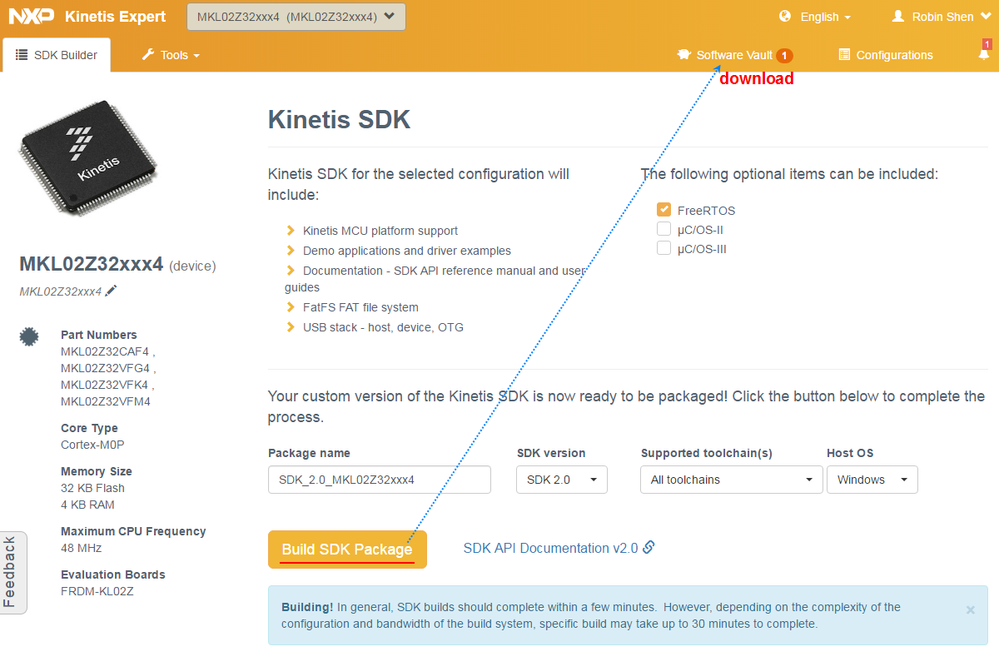Click the Robin Shen user icon
Image resolution: width=999 pixels, height=647 pixels.
[898, 16]
